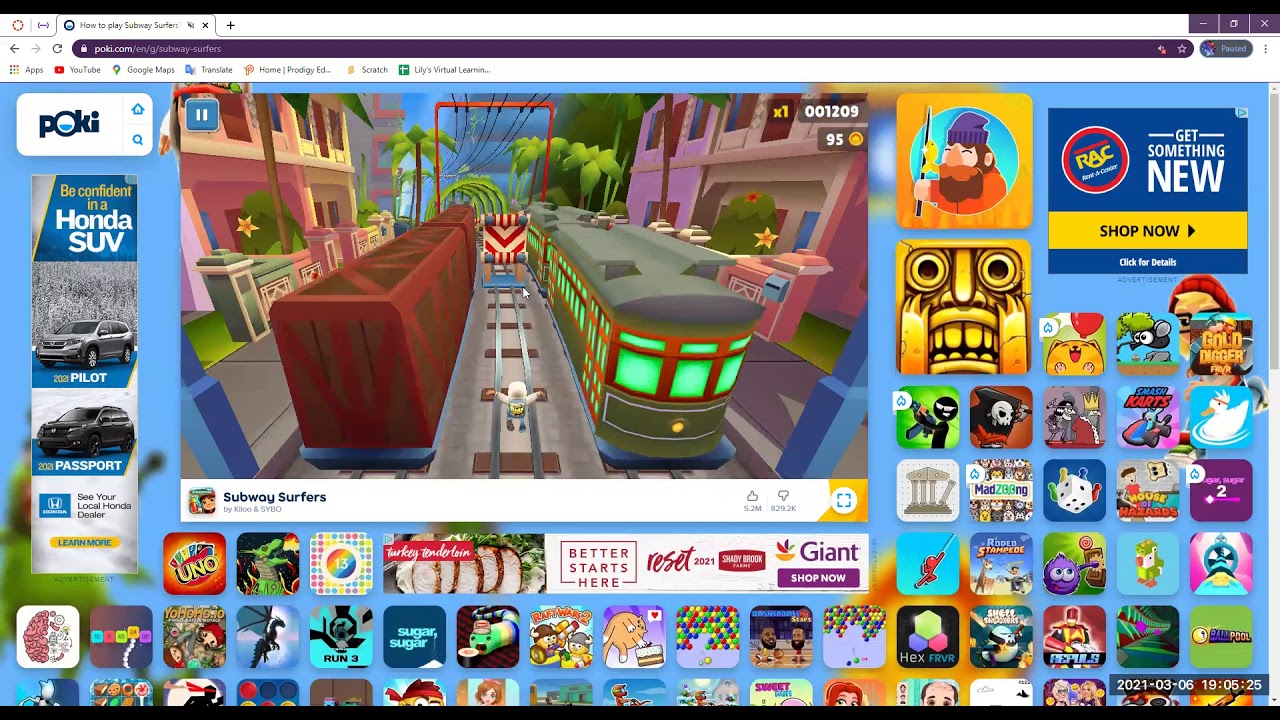Open the Apps bookmark shortcut

pyautogui.click(x=26, y=70)
